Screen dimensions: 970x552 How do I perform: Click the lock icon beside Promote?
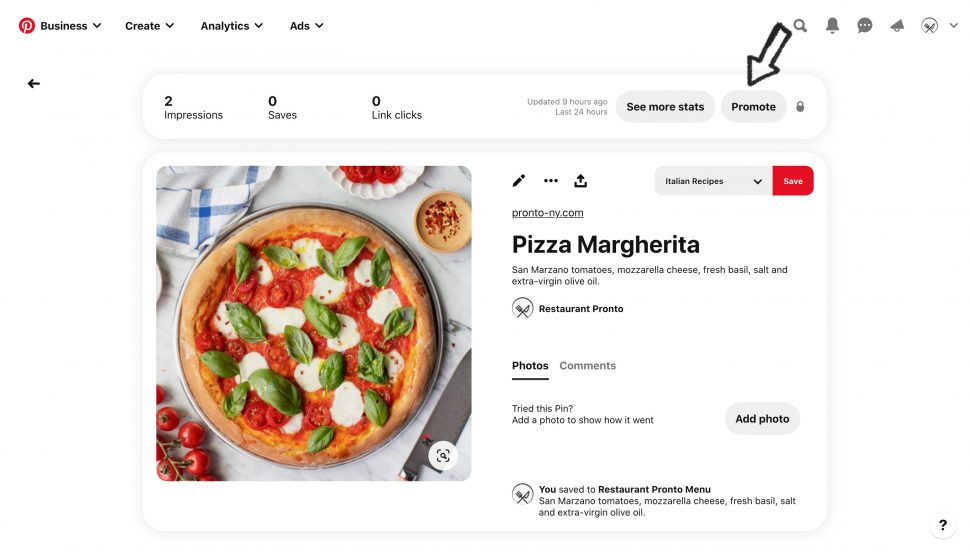point(800,107)
